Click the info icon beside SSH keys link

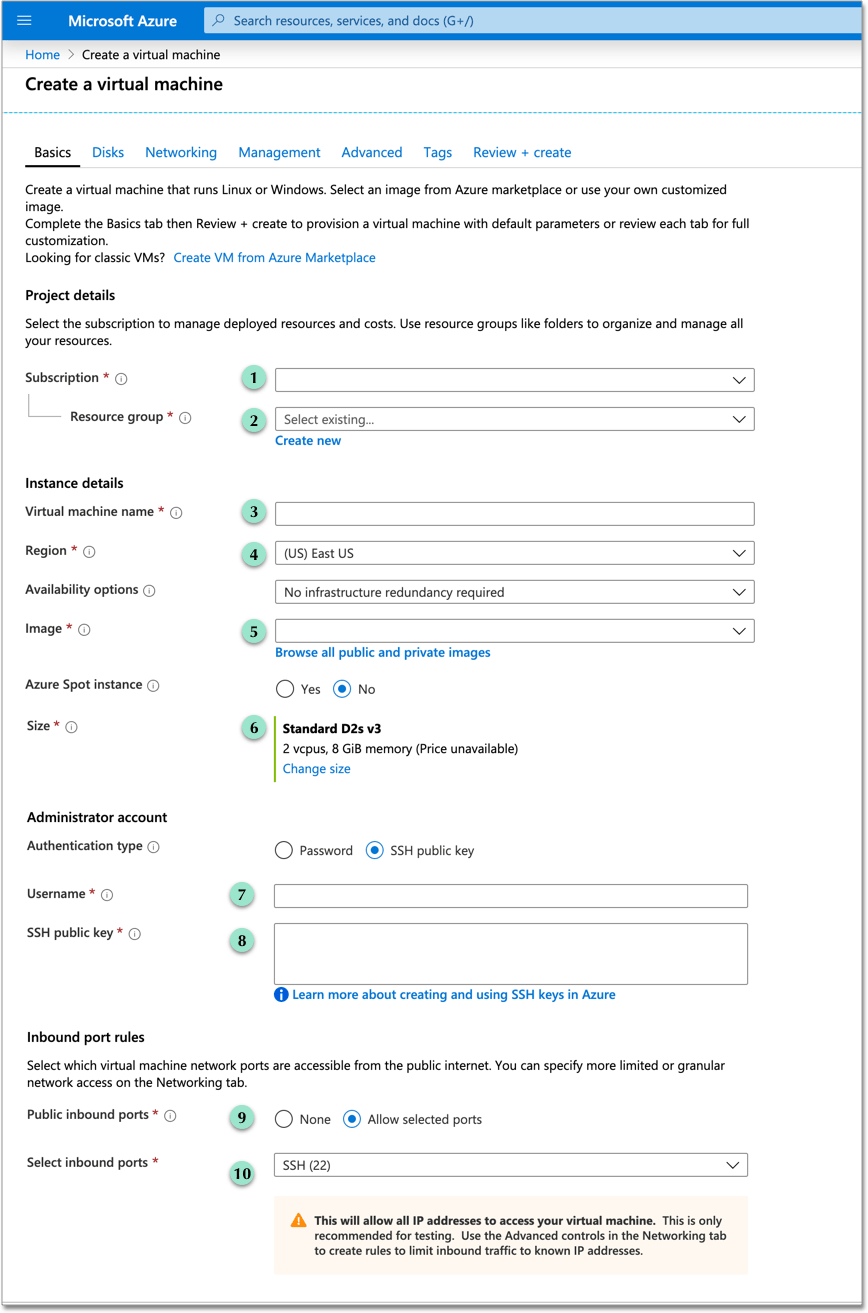coord(281,995)
